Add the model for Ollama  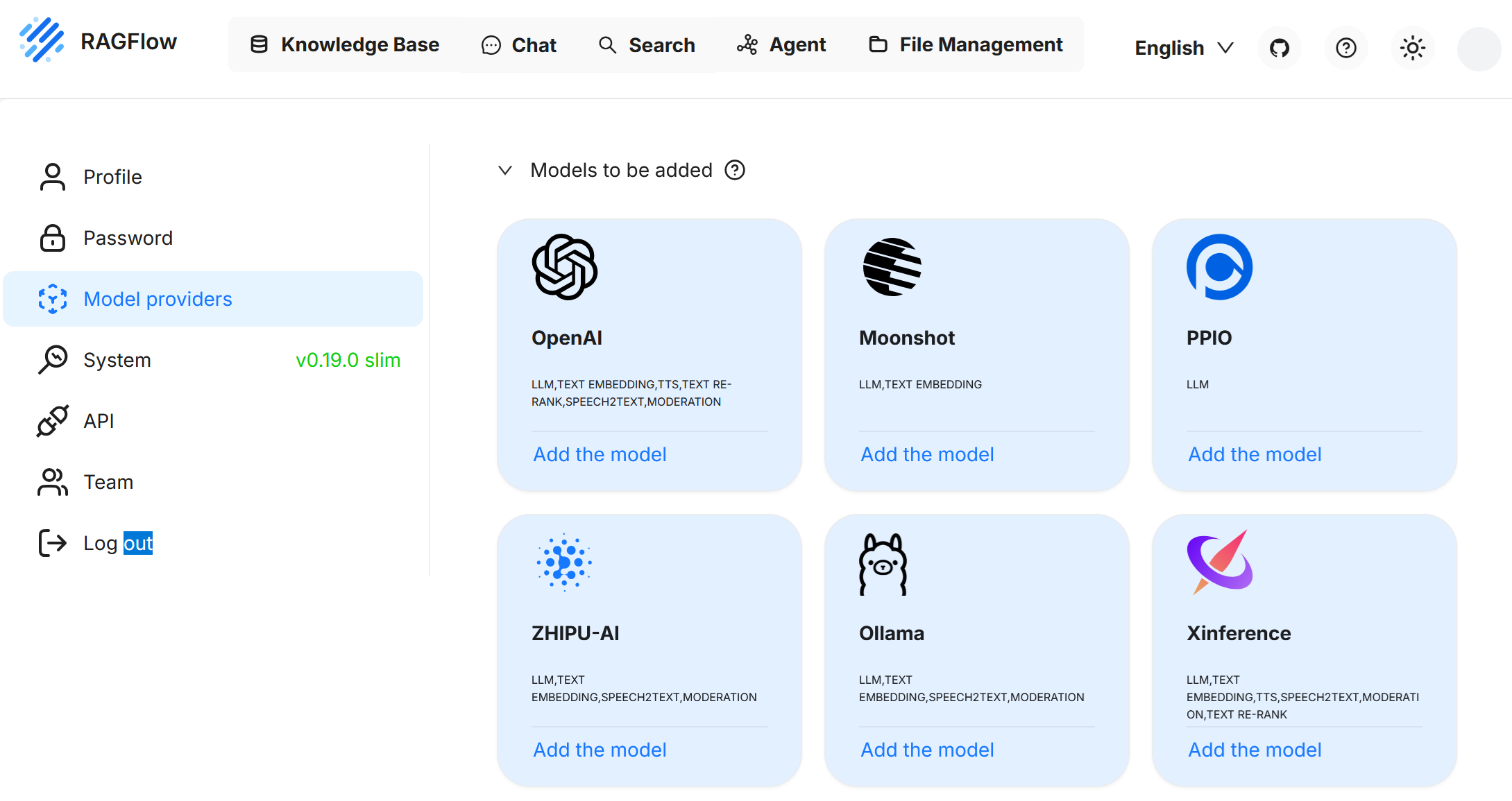pyautogui.click(x=927, y=750)
